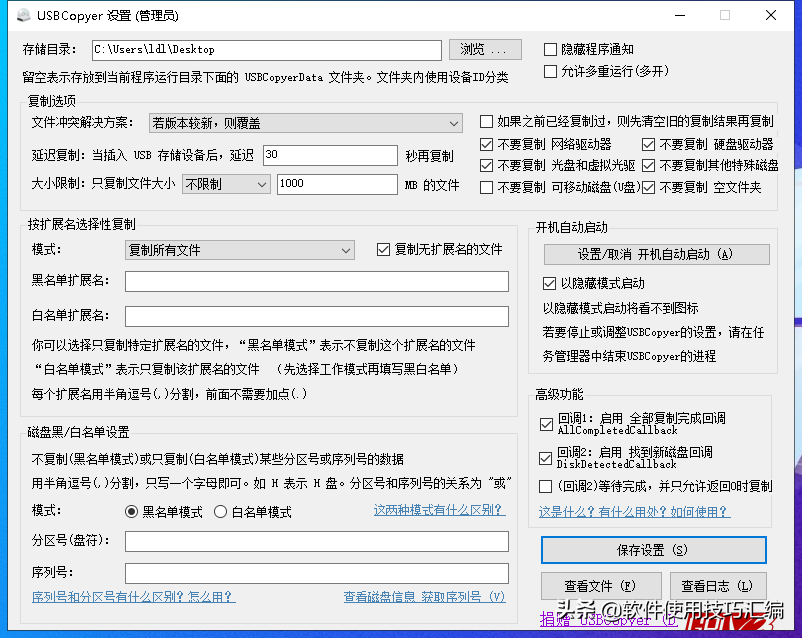
Task: Click the 白名单扩展名 input field
Action: click(x=317, y=316)
